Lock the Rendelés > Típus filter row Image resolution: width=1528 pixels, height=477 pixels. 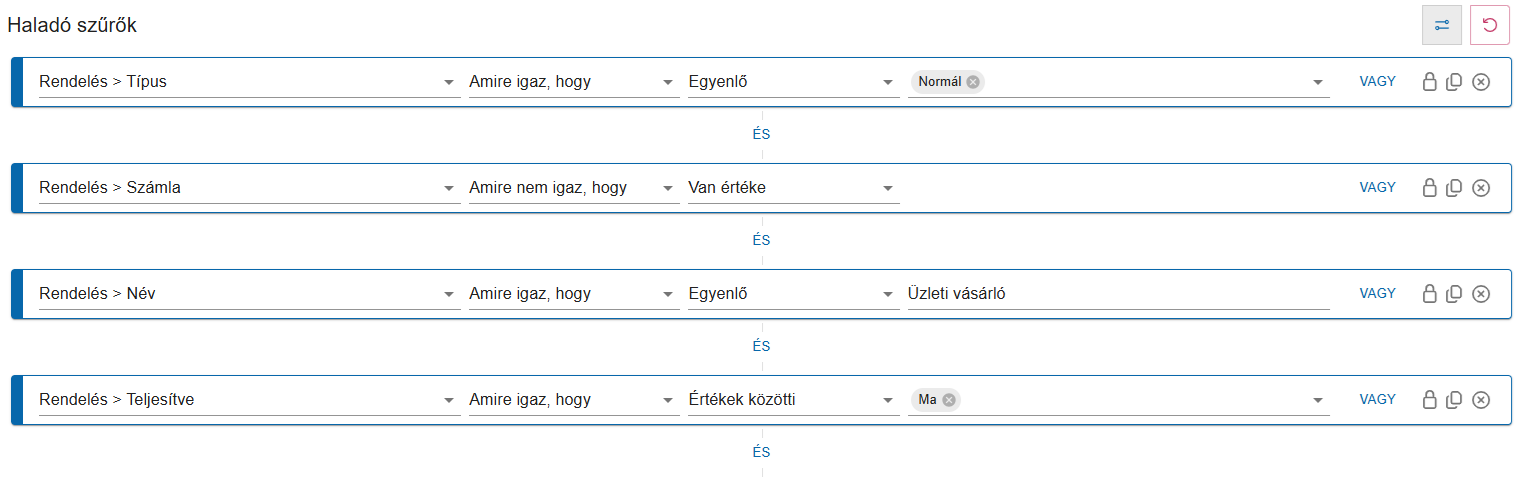1430,82
